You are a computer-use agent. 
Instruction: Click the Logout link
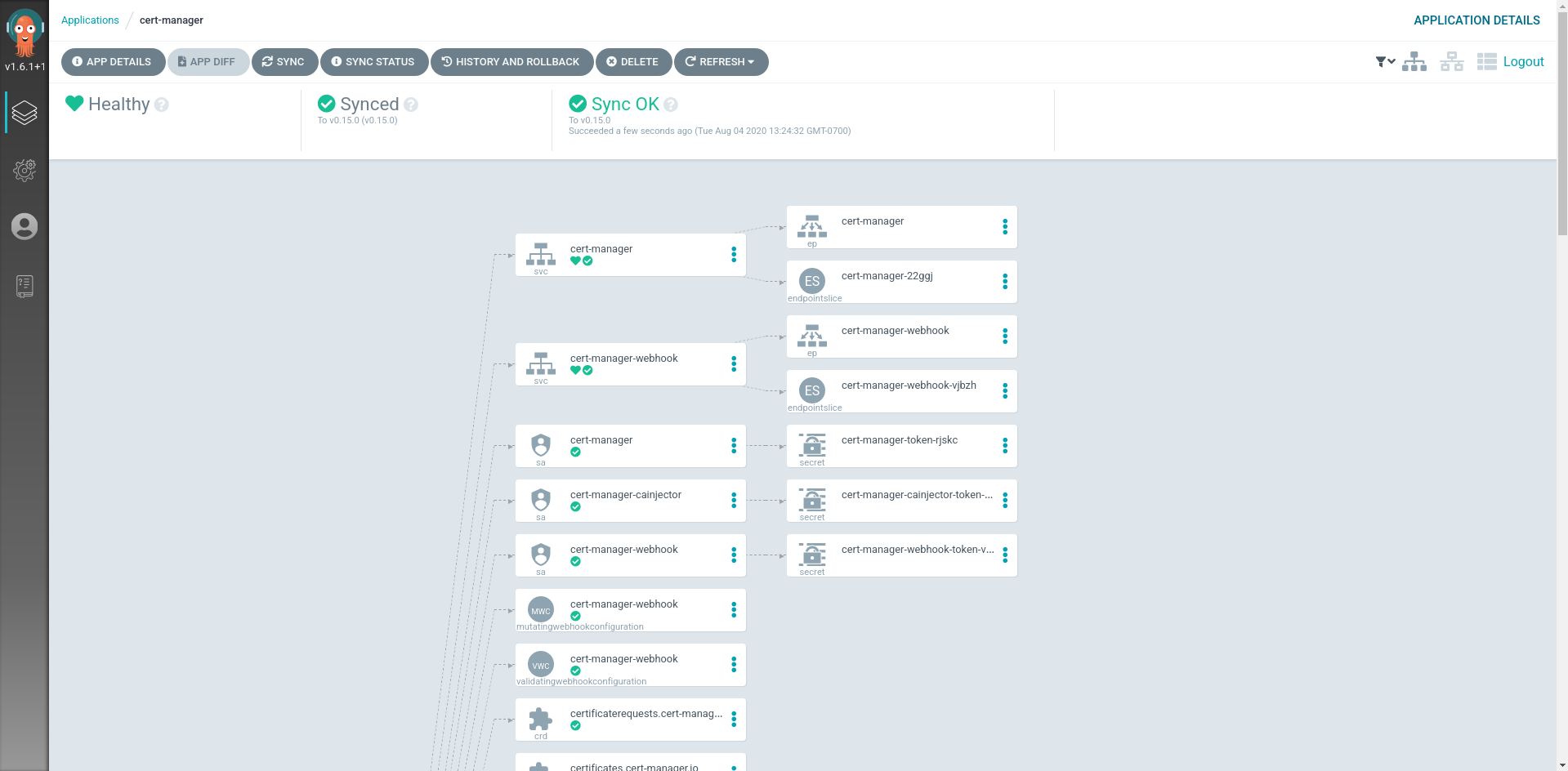(1523, 61)
